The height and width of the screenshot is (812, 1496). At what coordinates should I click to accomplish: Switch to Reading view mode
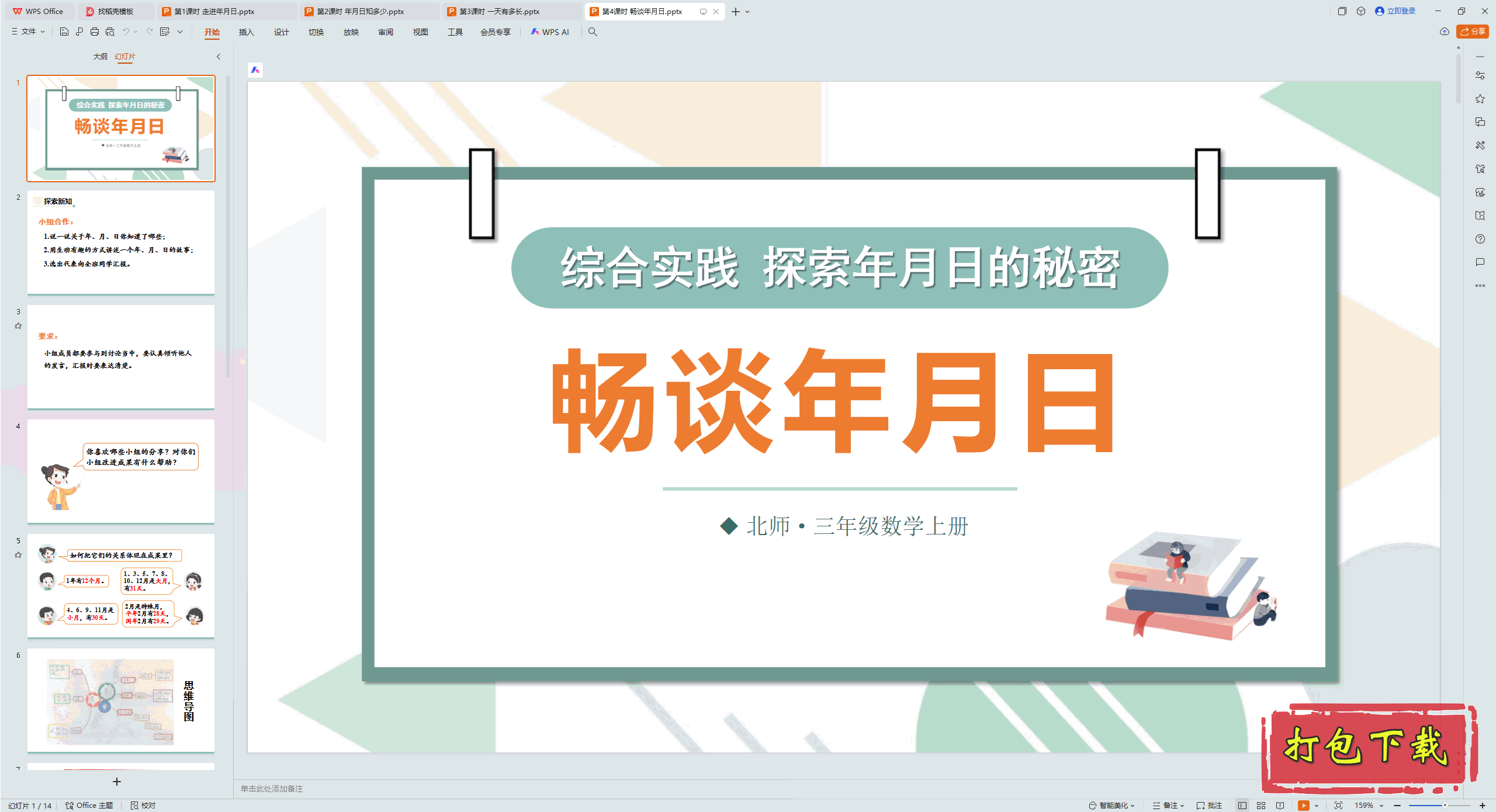tap(1280, 805)
